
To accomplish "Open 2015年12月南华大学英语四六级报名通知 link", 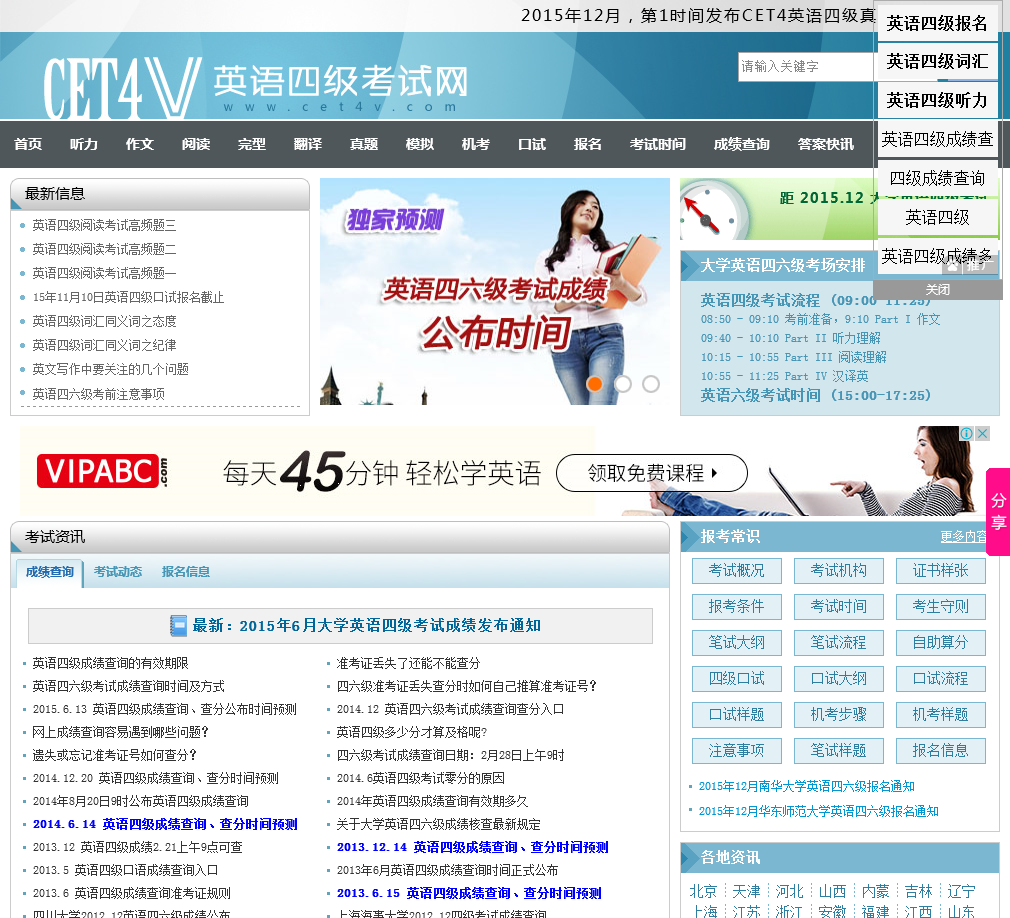I will tap(806, 787).
